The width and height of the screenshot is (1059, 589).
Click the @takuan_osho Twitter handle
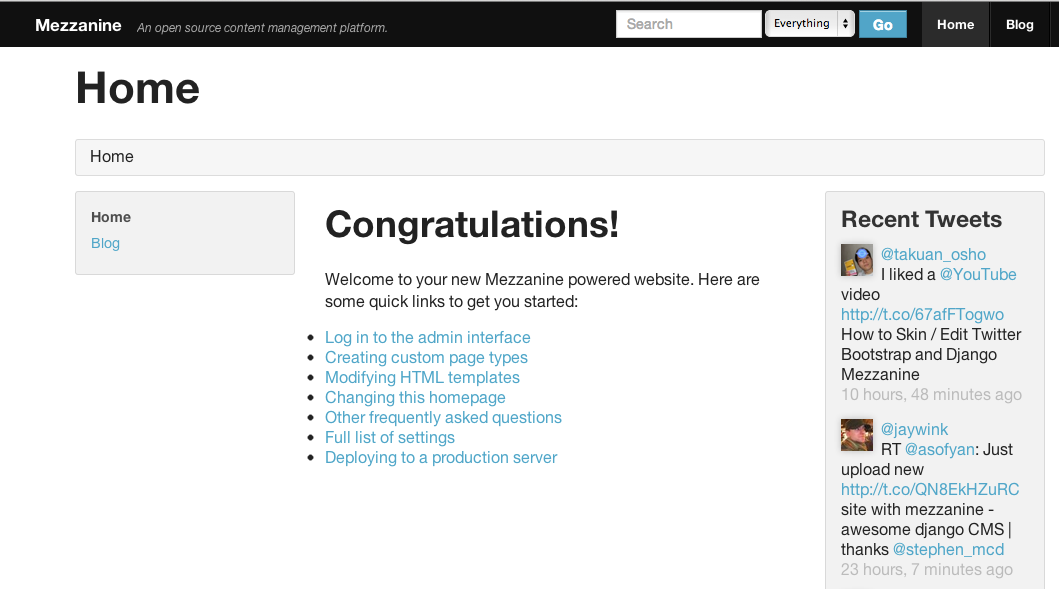[933, 255]
